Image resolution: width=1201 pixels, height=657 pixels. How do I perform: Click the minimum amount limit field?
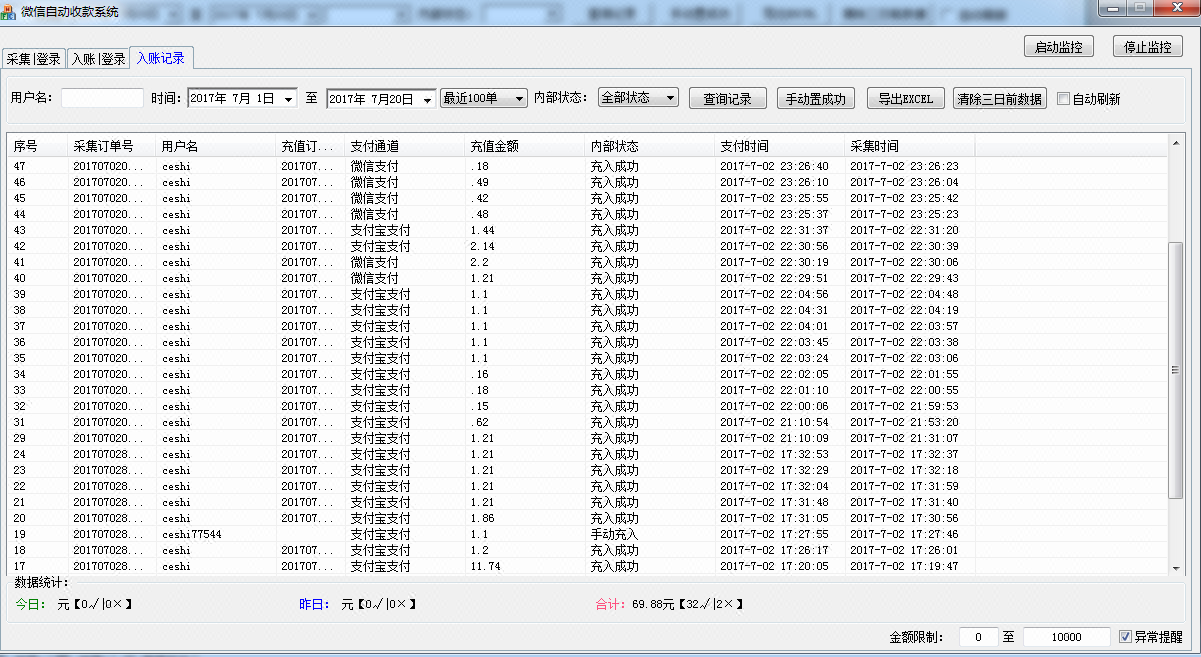(x=978, y=637)
